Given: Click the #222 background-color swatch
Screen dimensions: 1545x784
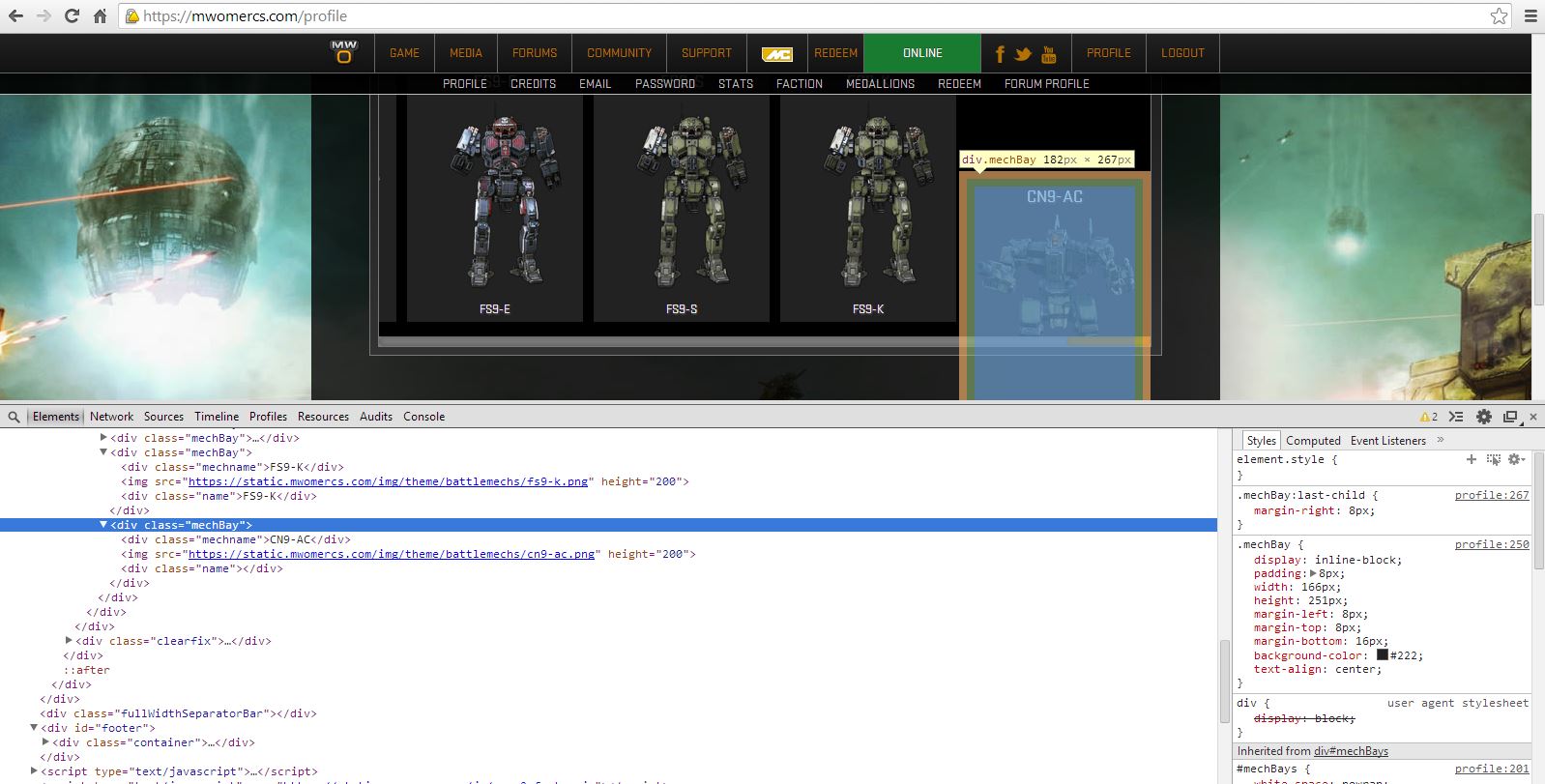Looking at the screenshot, I should click(1382, 654).
